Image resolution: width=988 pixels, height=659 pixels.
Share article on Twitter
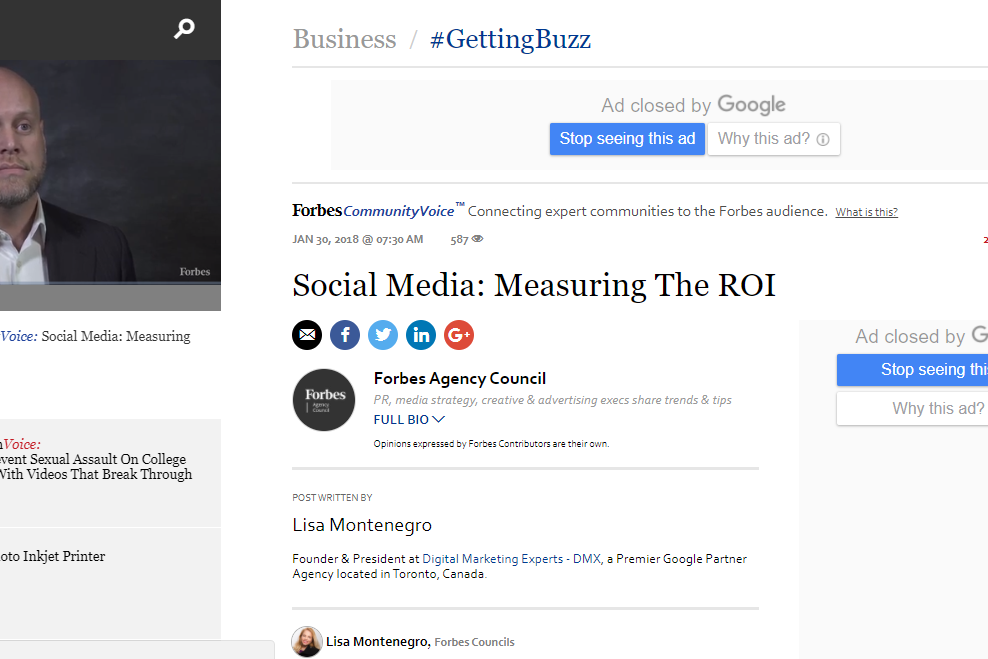pos(383,335)
